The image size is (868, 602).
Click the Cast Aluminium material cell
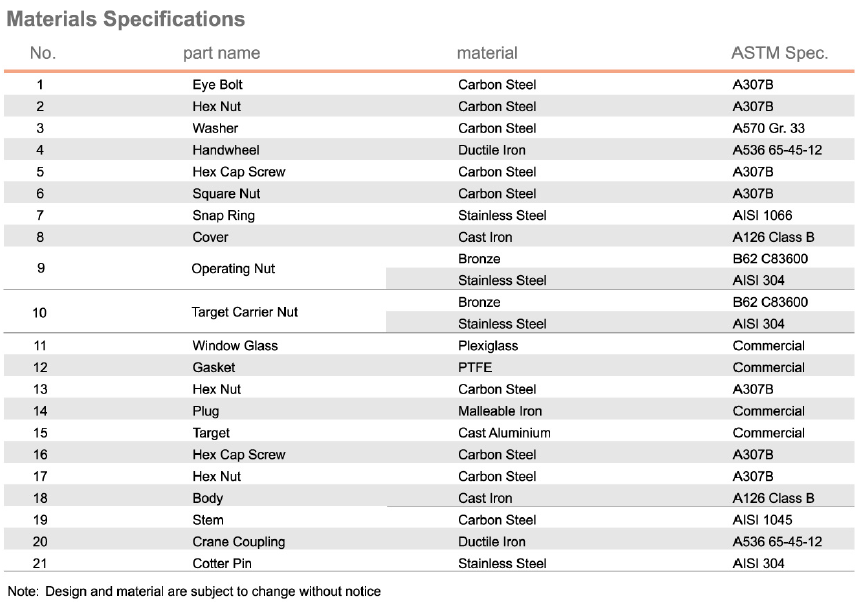coord(504,433)
